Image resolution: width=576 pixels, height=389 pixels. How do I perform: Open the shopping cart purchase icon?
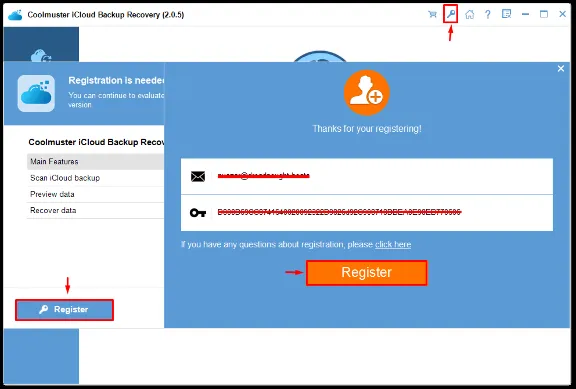432,14
